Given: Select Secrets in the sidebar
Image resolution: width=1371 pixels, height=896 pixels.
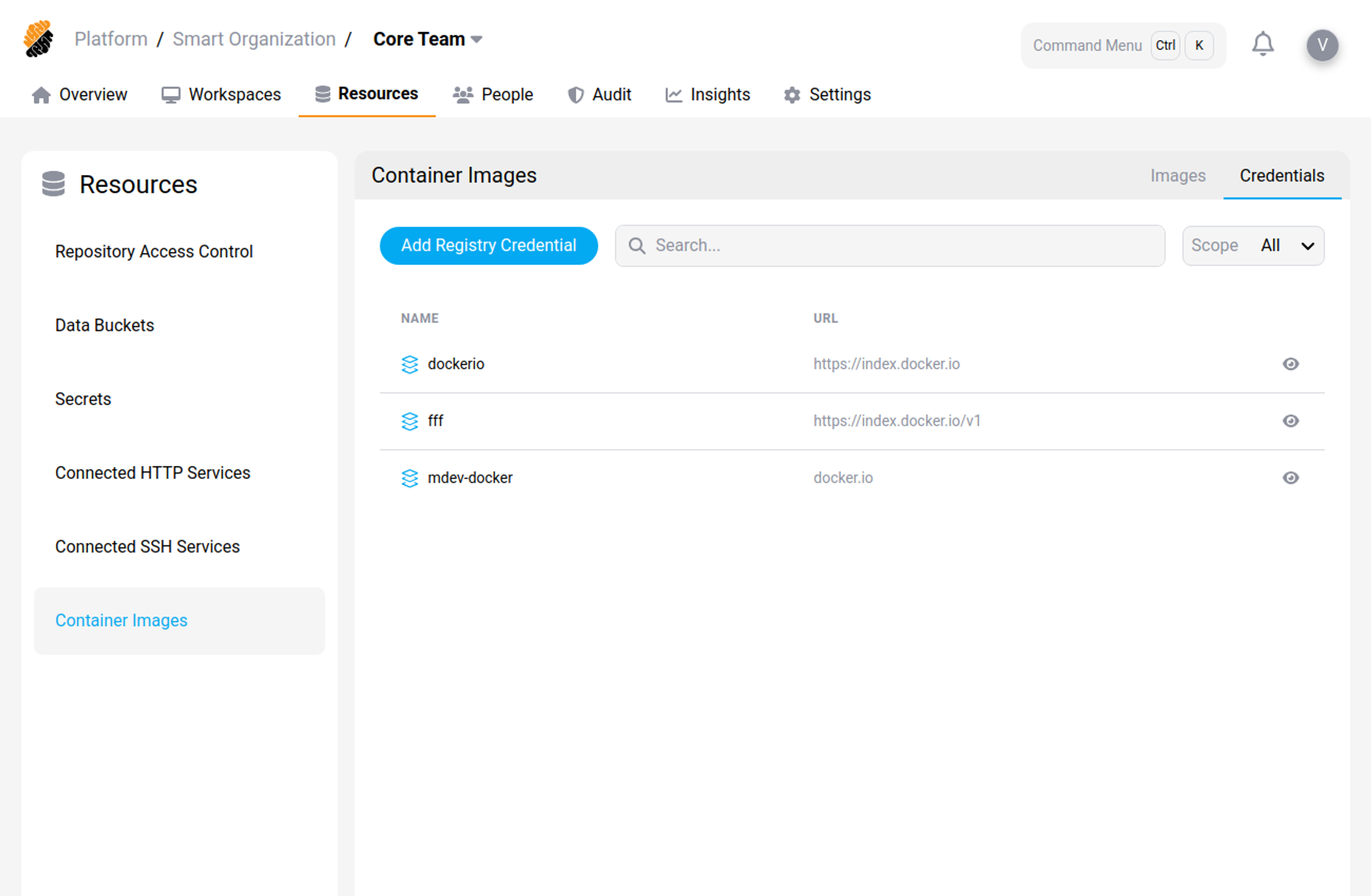Looking at the screenshot, I should (x=83, y=399).
